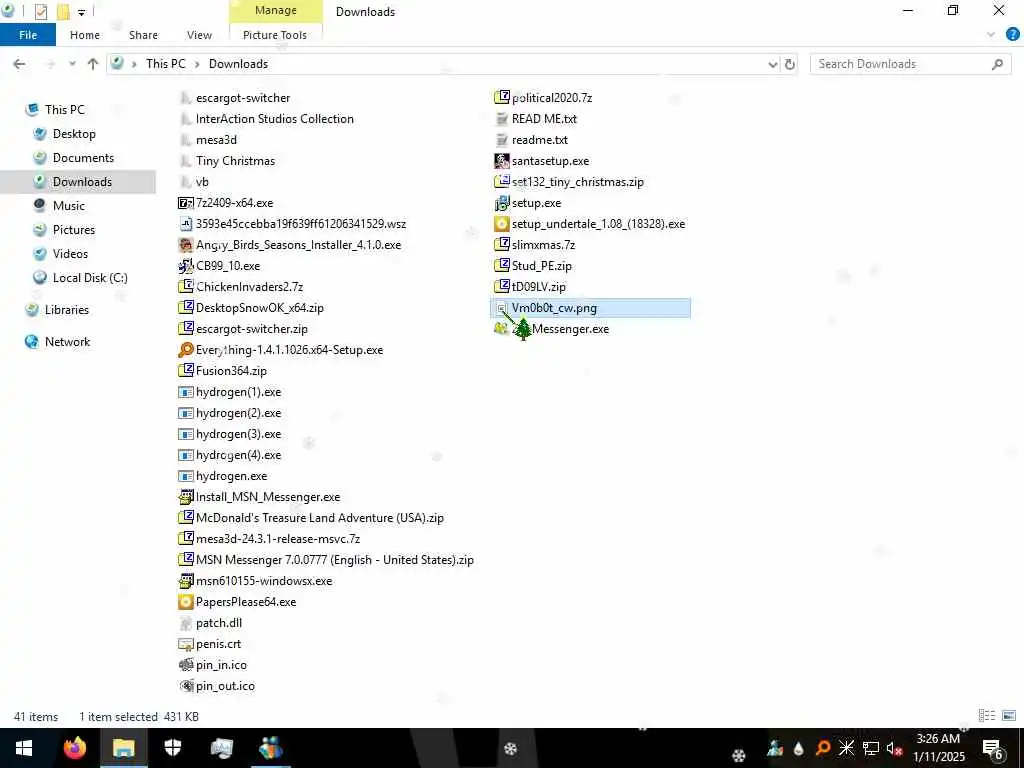This screenshot has height=768, width=1024.
Task: Launch Firefox from the taskbar
Action: 74,748
